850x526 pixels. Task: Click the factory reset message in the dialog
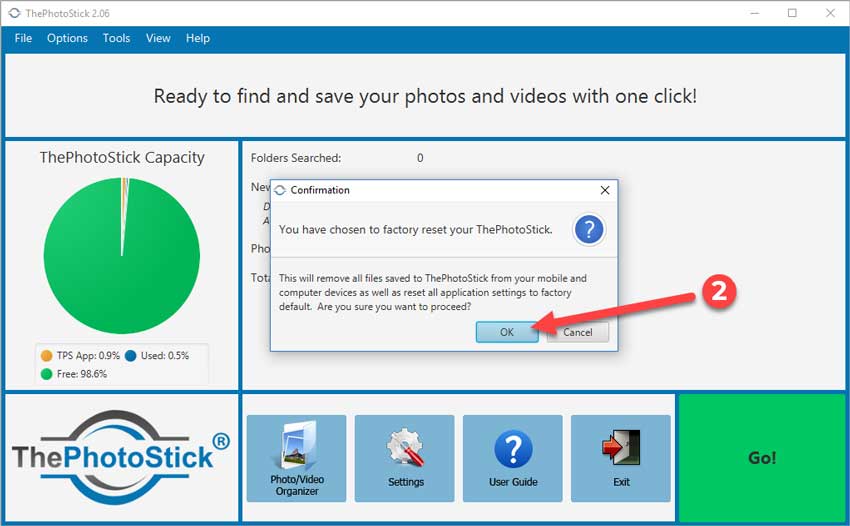point(416,230)
